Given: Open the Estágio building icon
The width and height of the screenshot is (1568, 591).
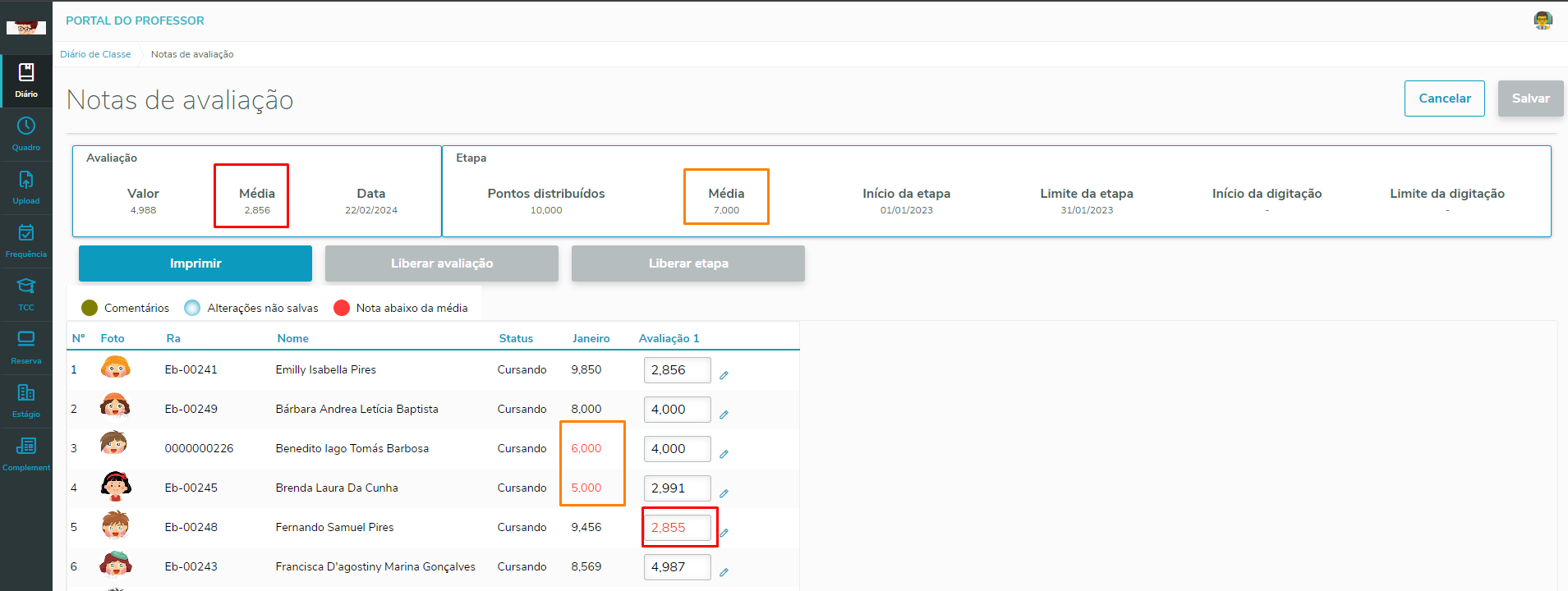Looking at the screenshot, I should pyautogui.click(x=26, y=393).
